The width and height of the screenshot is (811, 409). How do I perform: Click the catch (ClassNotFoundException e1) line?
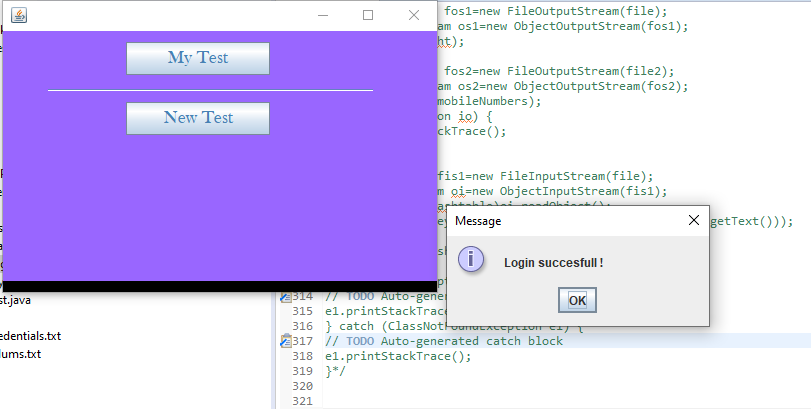point(454,326)
